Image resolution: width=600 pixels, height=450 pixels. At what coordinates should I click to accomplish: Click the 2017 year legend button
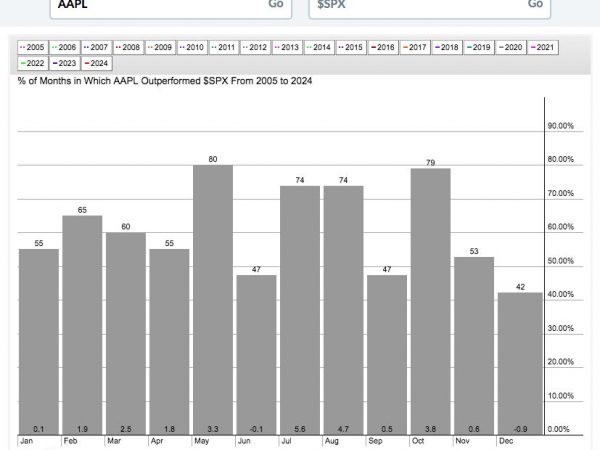(x=415, y=47)
